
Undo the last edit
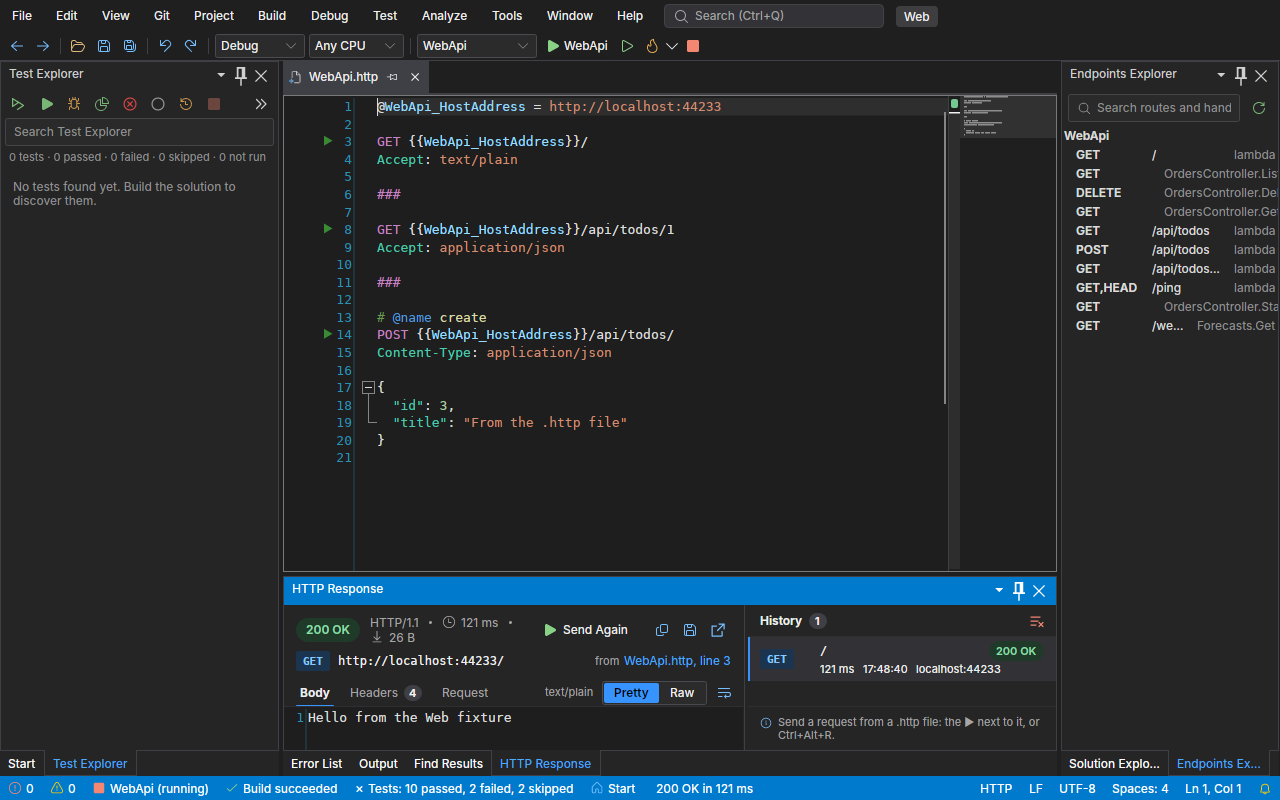[x=165, y=46]
